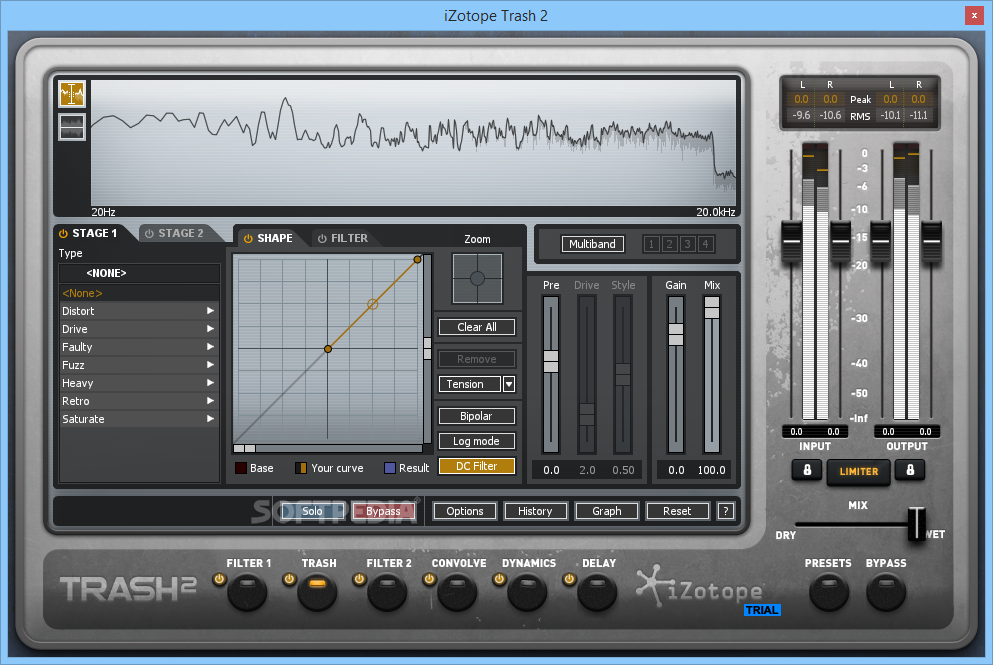Screen dimensions: 993x665
Task: Click the Pre gain slider handle
Action: click(x=551, y=361)
